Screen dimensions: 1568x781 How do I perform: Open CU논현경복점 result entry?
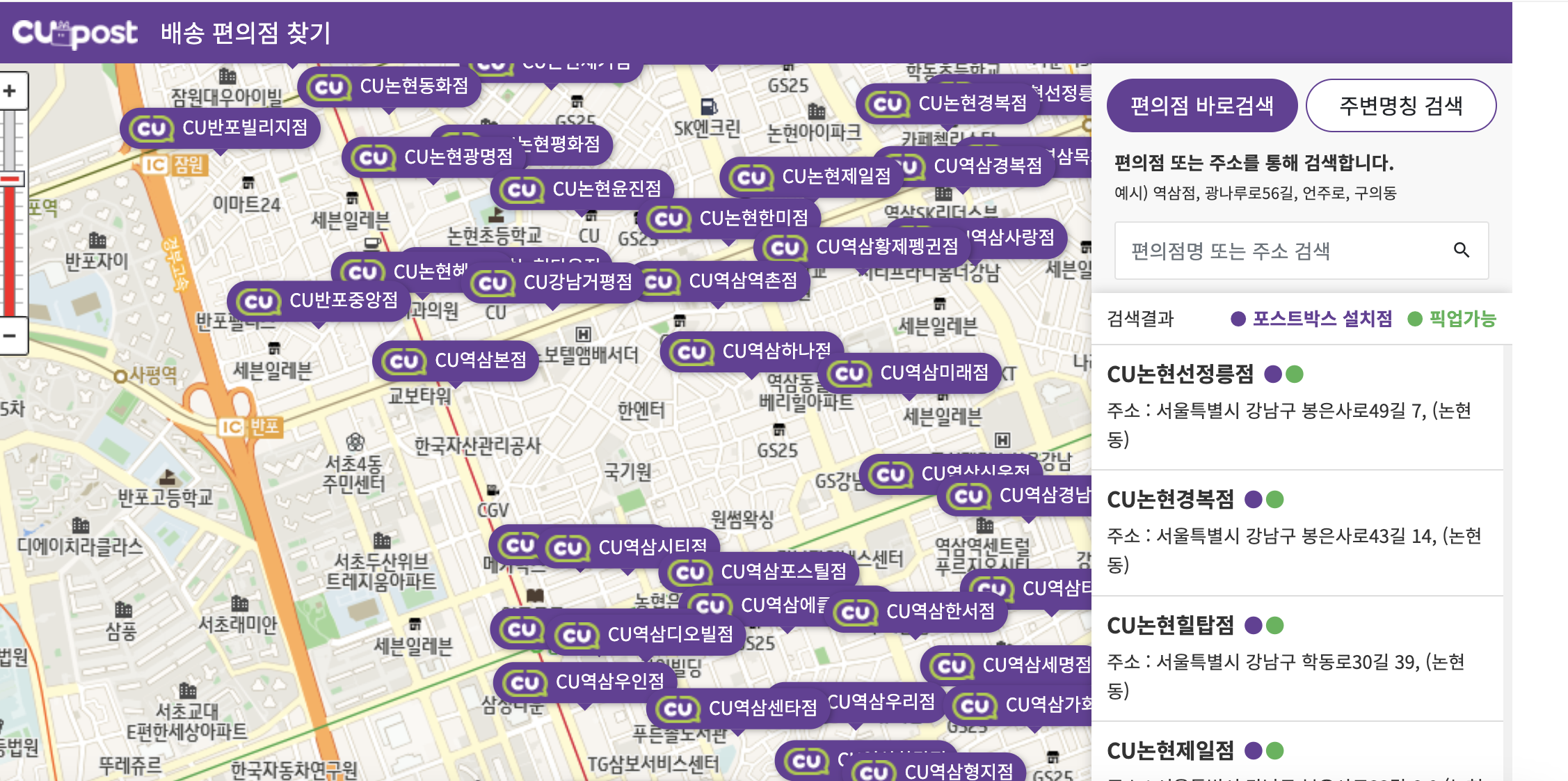click(x=1170, y=500)
